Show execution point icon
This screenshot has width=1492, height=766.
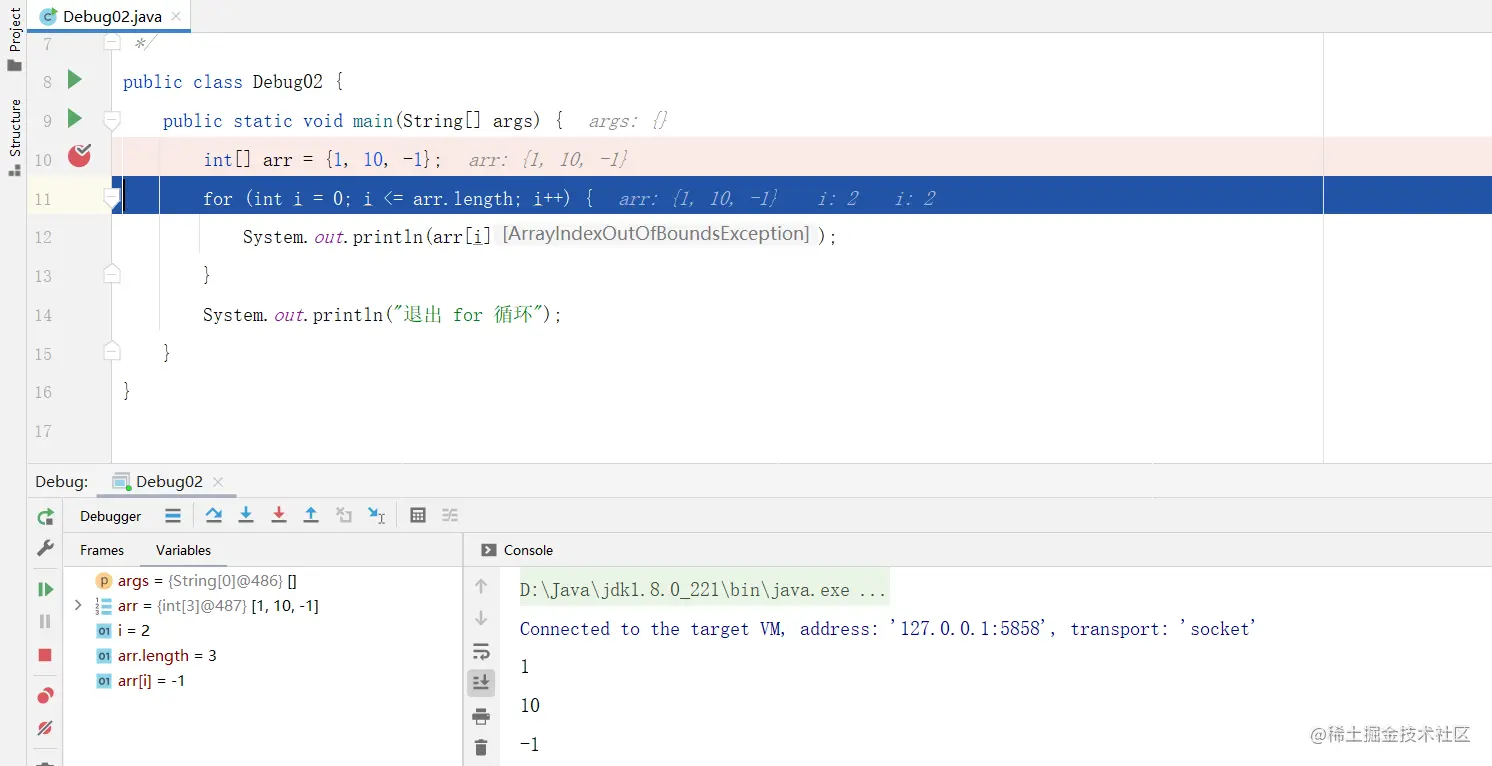(173, 516)
